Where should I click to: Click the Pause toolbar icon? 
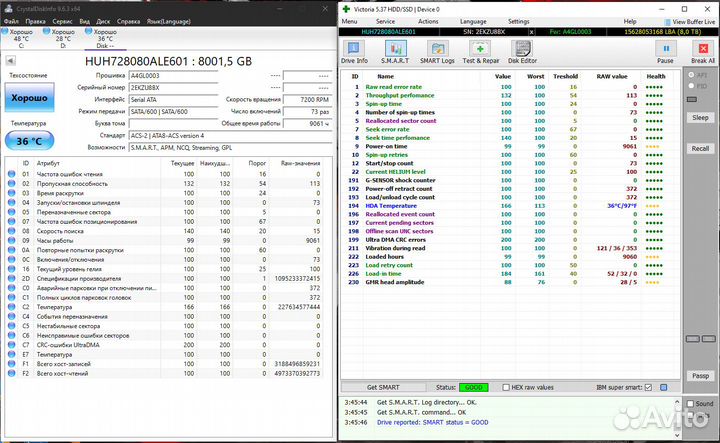[665, 52]
